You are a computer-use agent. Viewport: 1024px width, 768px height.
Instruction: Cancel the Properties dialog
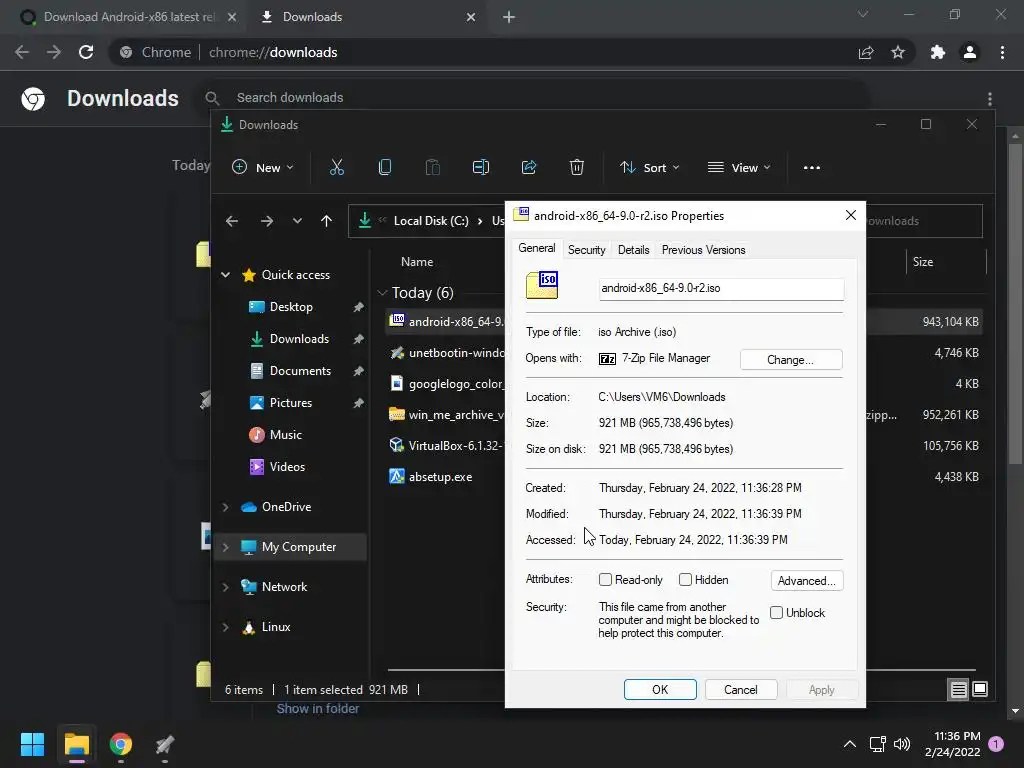point(741,690)
